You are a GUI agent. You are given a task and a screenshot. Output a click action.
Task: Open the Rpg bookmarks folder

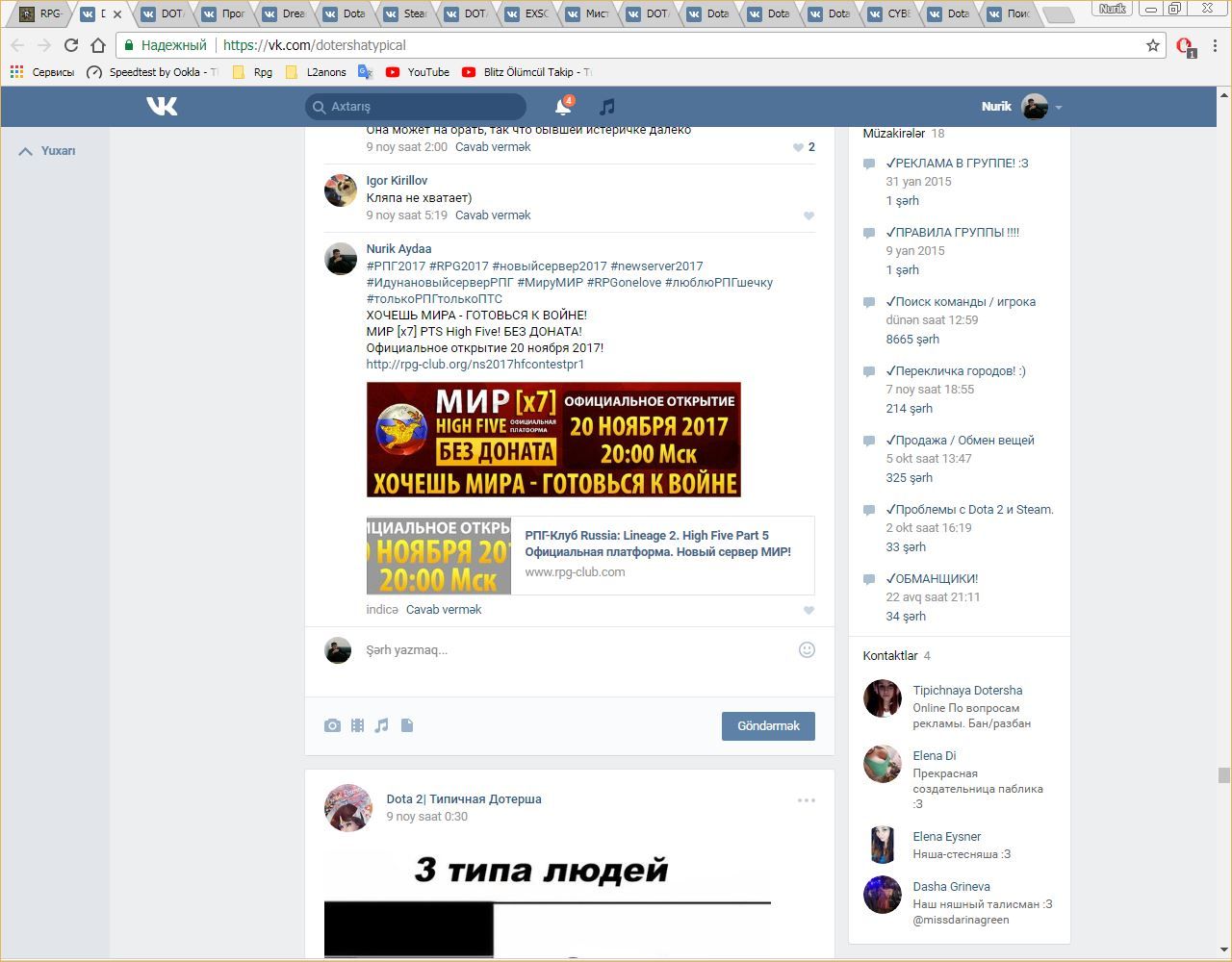click(x=253, y=72)
